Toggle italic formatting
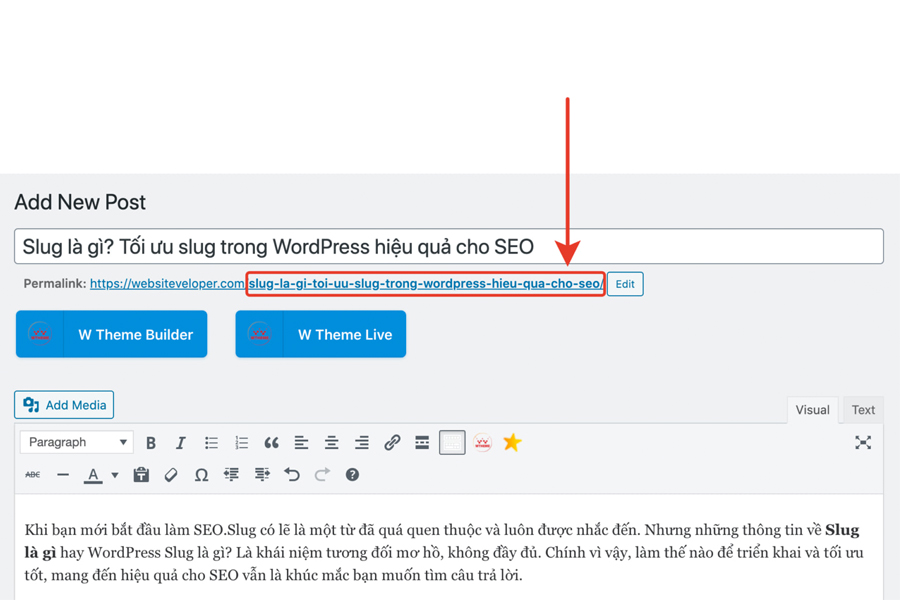This screenshot has width=900, height=600. 181,443
